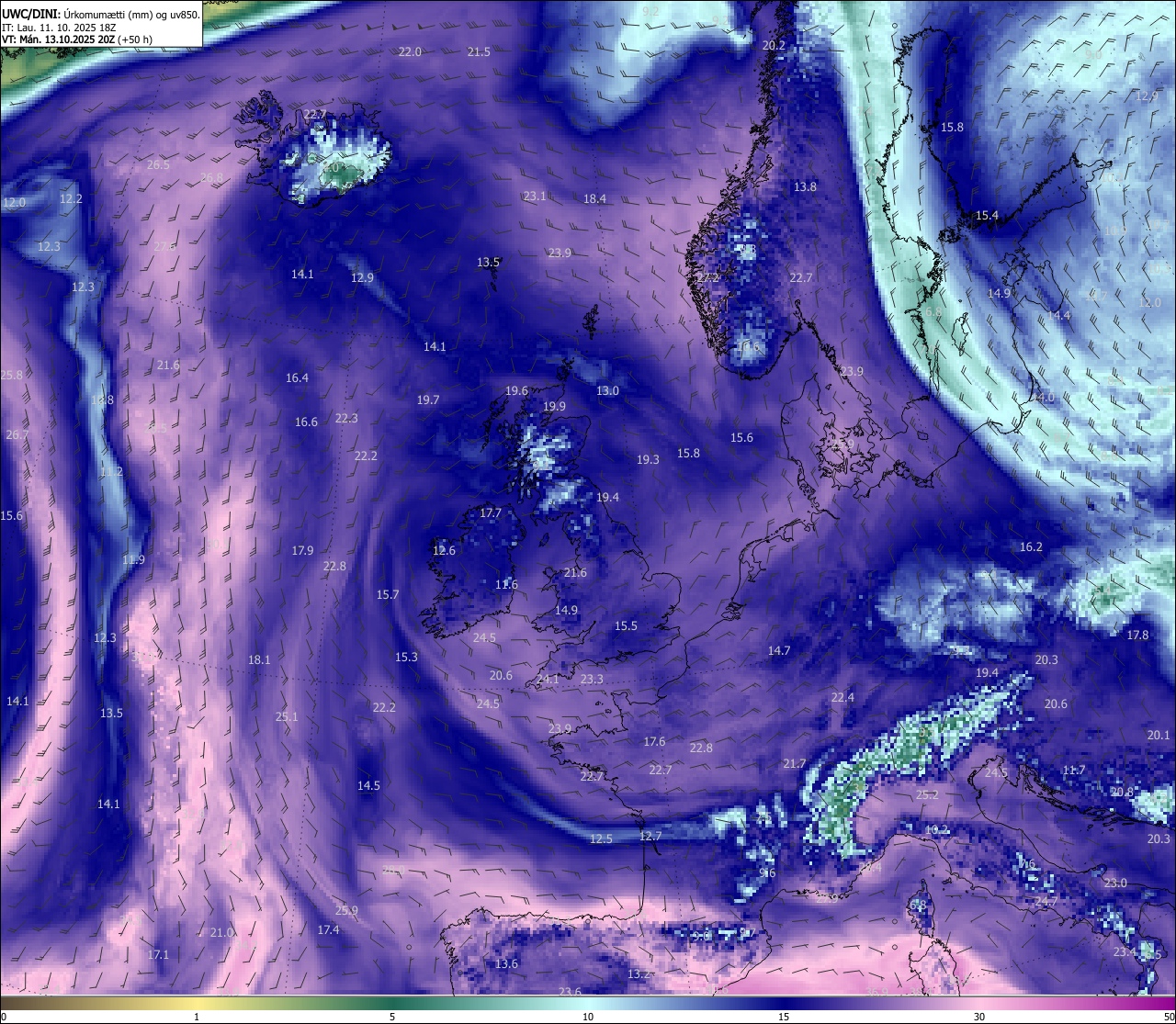Image resolution: width=1176 pixels, height=1024 pixels.
Task: Click the map value 17.9
Action: (x=302, y=551)
